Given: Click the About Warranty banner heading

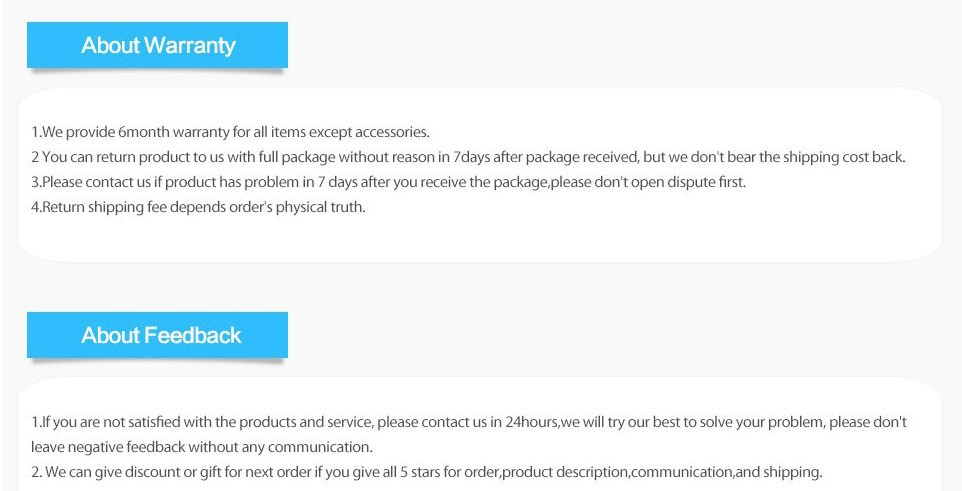Looking at the screenshot, I should pos(158,45).
